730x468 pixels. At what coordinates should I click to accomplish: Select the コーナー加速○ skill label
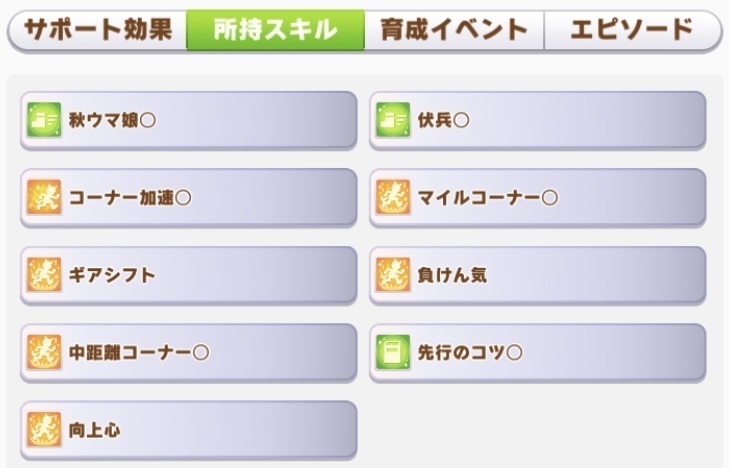pos(130,198)
